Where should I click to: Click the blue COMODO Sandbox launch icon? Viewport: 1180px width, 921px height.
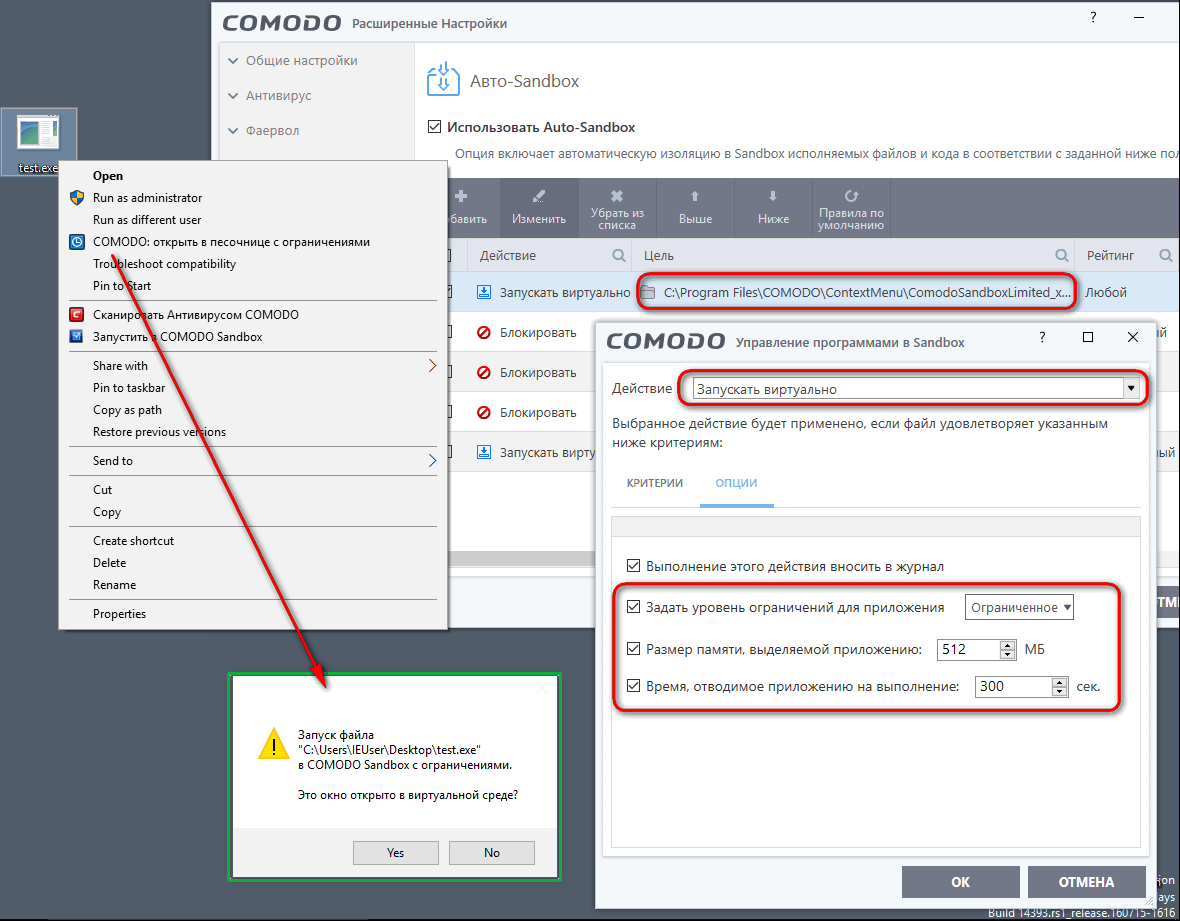click(x=77, y=336)
